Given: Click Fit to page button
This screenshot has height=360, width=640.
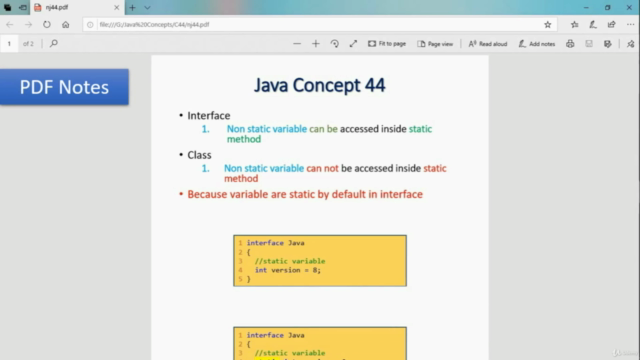Looking at the screenshot, I should pos(387,44).
